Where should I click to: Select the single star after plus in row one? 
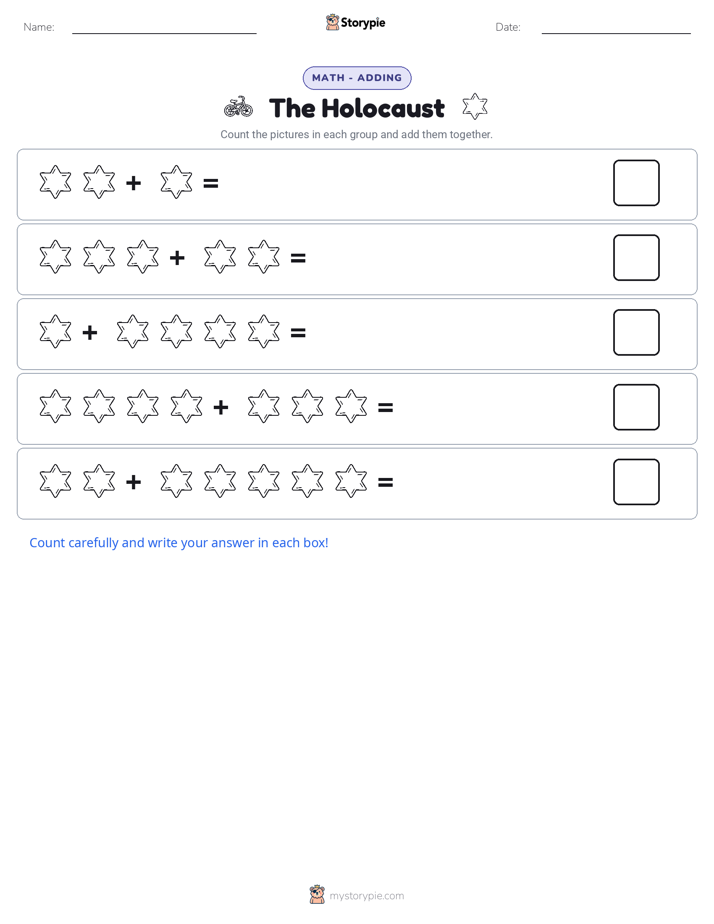click(176, 182)
